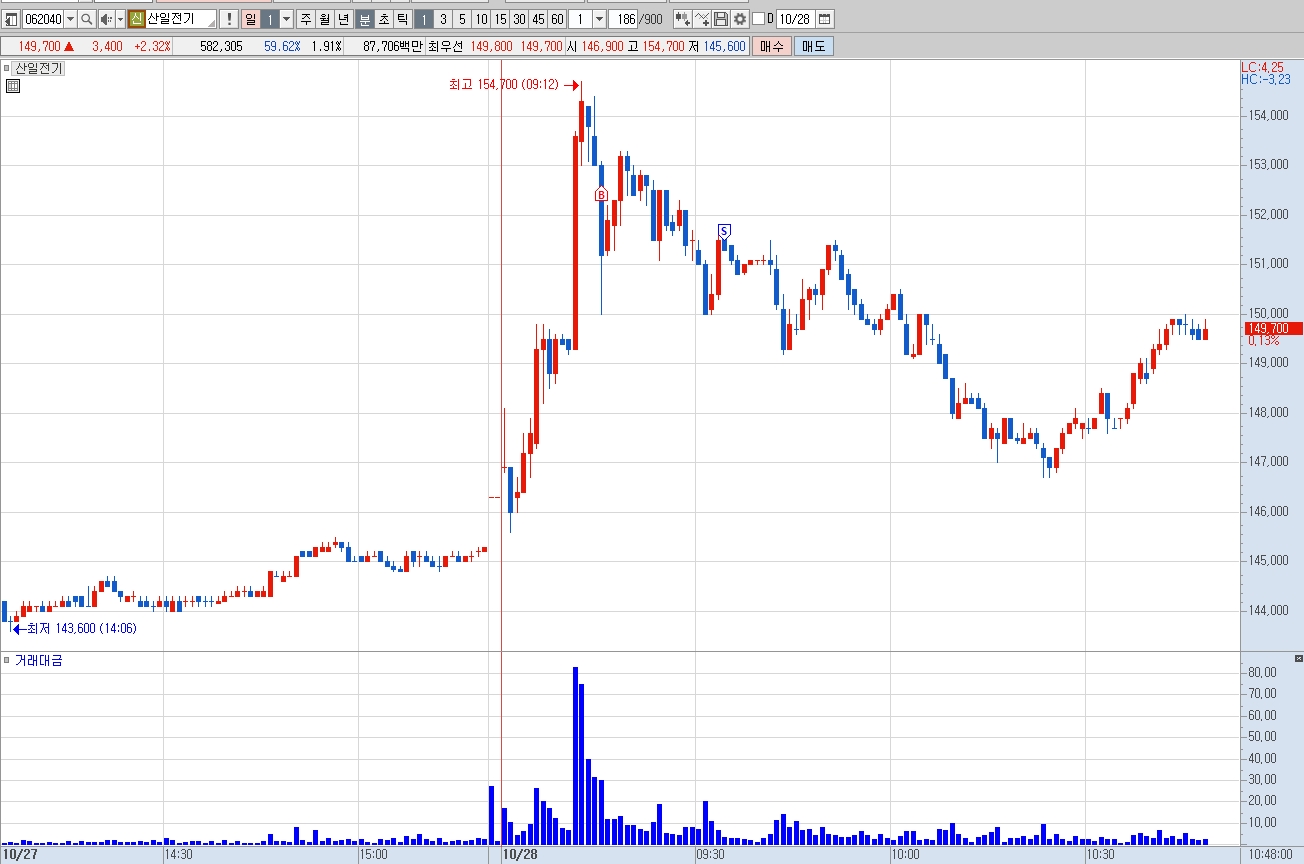This screenshot has height=864, width=1304.
Task: Open the stock search magnifier icon
Action: 87,19
